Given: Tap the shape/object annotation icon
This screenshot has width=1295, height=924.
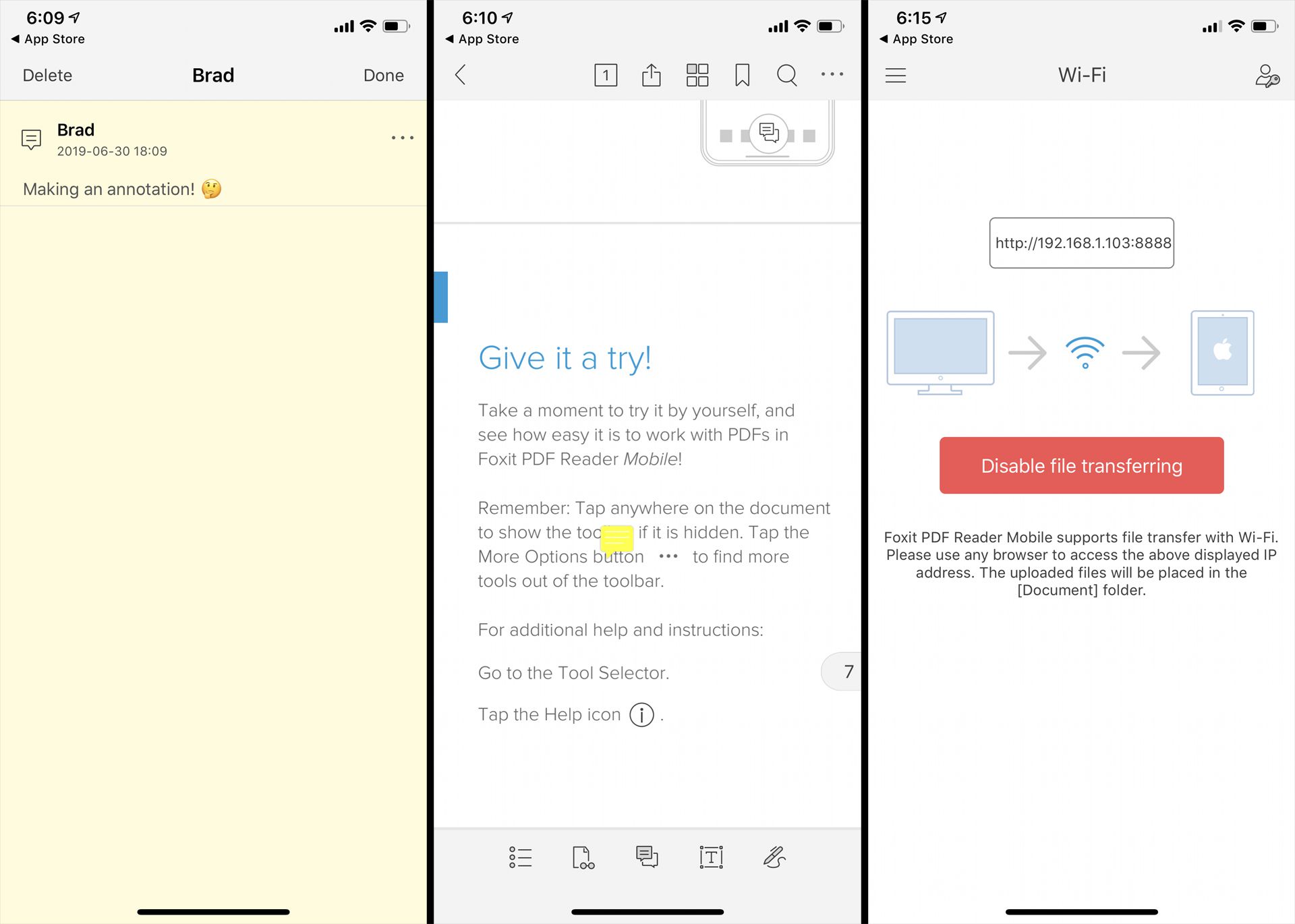Looking at the screenshot, I should pos(711,857).
